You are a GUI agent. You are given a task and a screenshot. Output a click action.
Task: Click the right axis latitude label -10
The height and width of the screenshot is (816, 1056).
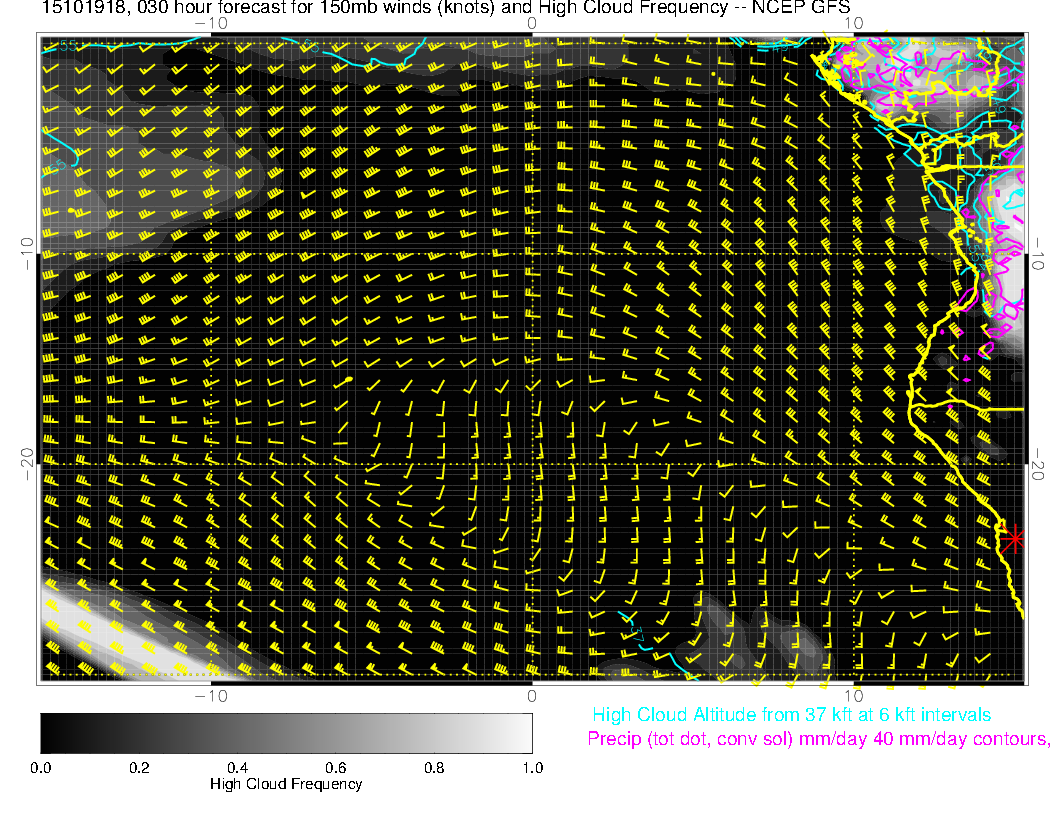[x=1038, y=253]
